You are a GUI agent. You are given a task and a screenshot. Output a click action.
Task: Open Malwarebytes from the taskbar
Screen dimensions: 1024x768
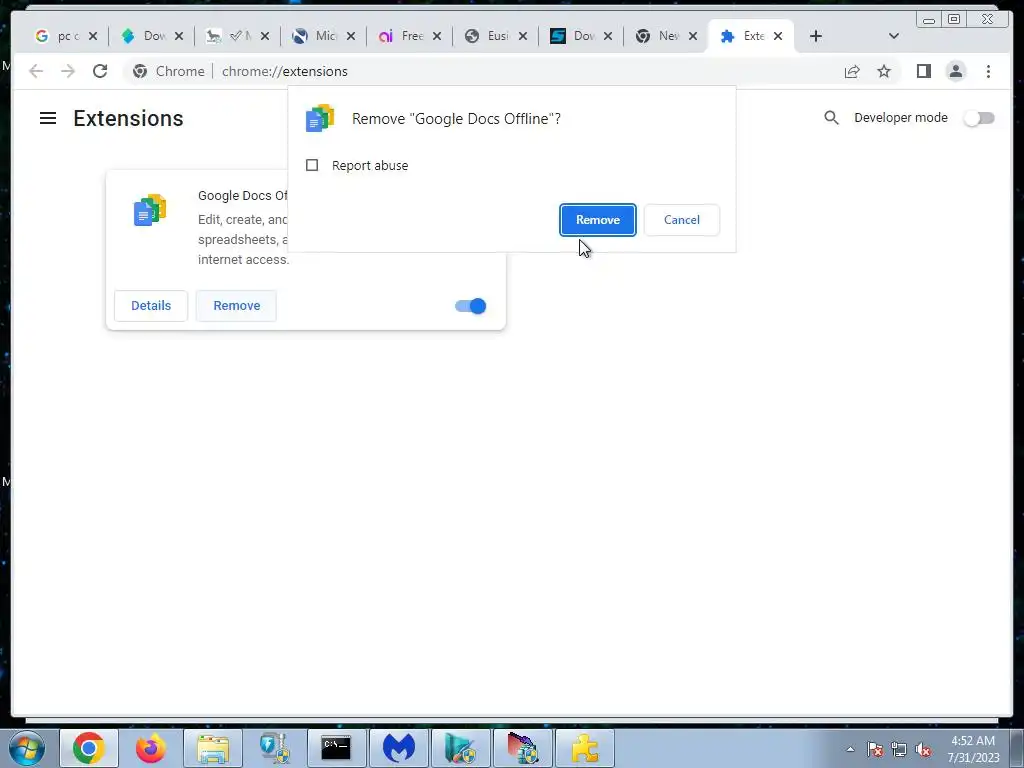coord(398,748)
